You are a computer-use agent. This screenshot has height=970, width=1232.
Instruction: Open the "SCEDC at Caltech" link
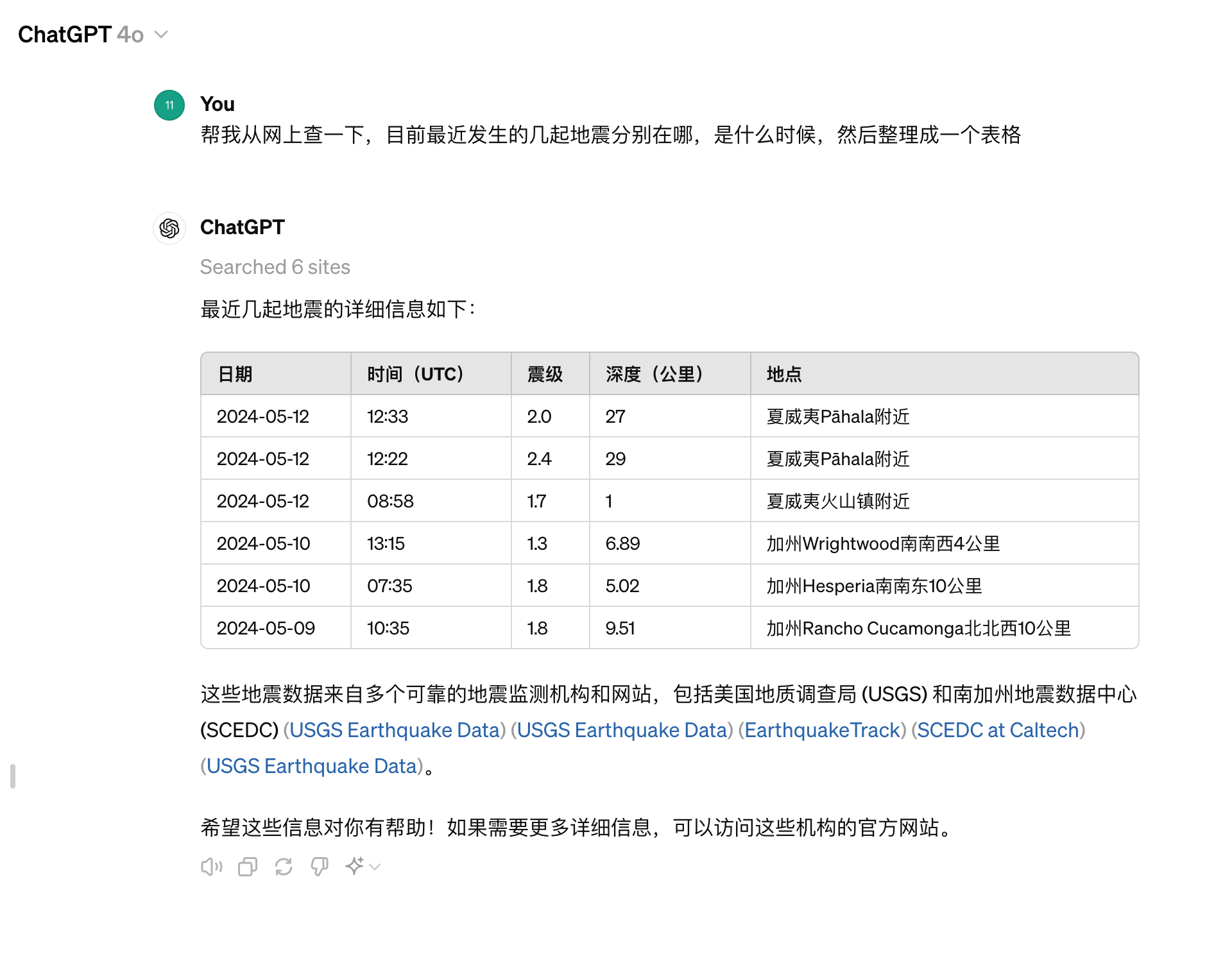click(x=998, y=730)
